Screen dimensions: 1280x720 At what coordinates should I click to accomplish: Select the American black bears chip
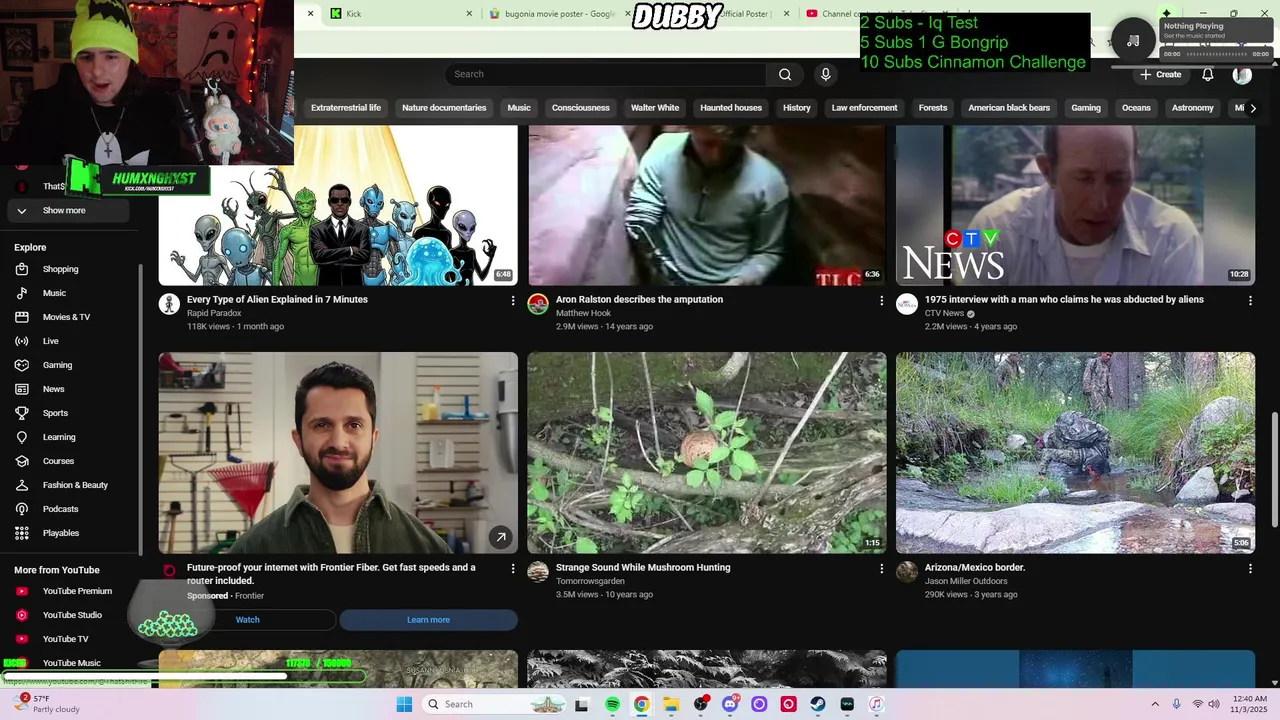1009,108
